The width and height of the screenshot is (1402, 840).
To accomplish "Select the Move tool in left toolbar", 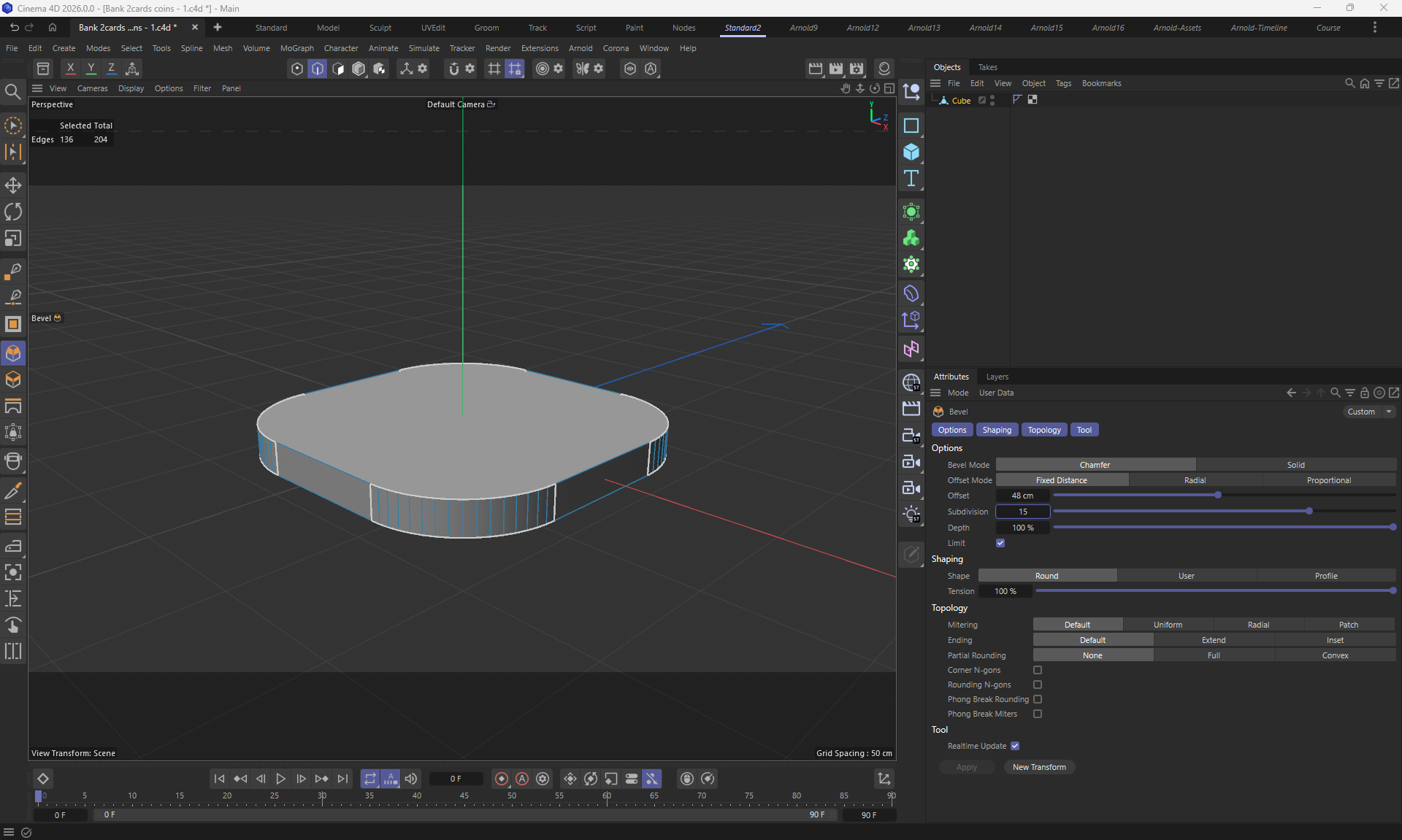I will 13,185.
